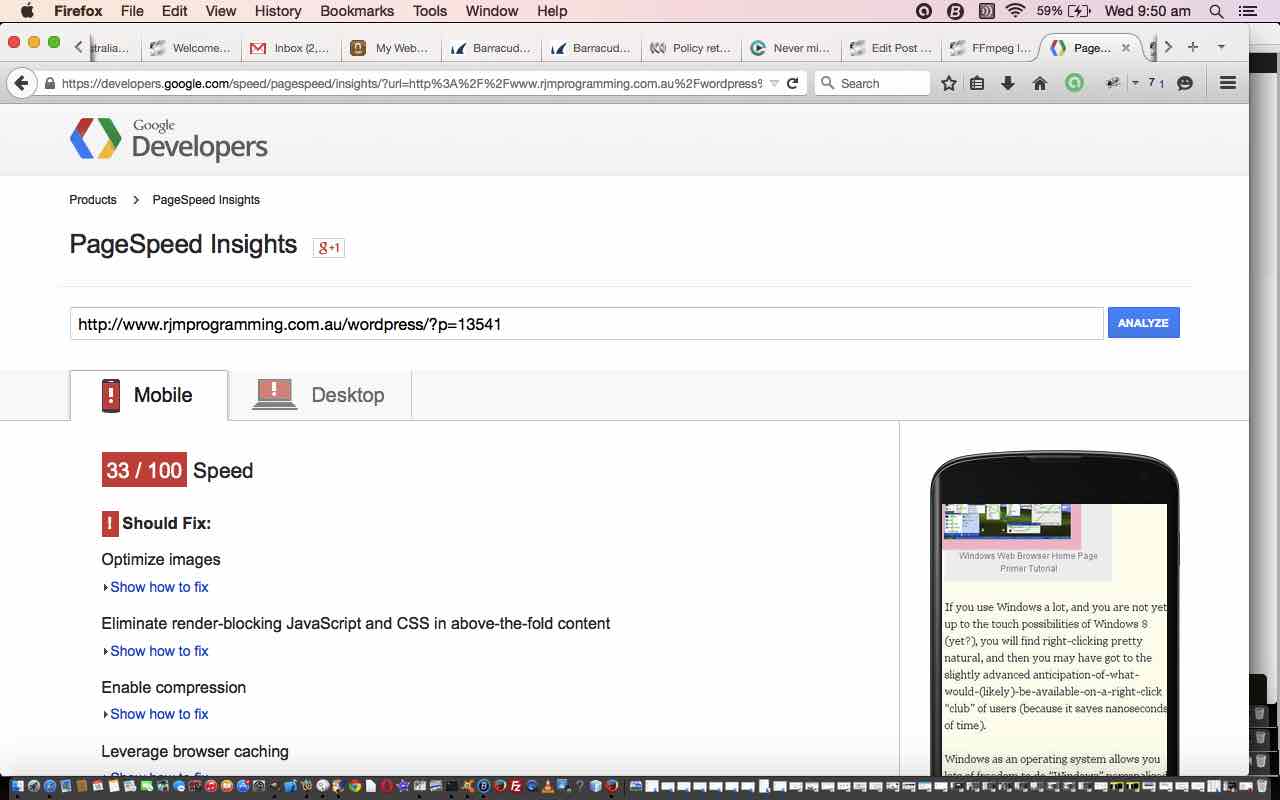Open the list all tabs dropdown
The height and width of the screenshot is (800, 1280).
[x=1221, y=47]
